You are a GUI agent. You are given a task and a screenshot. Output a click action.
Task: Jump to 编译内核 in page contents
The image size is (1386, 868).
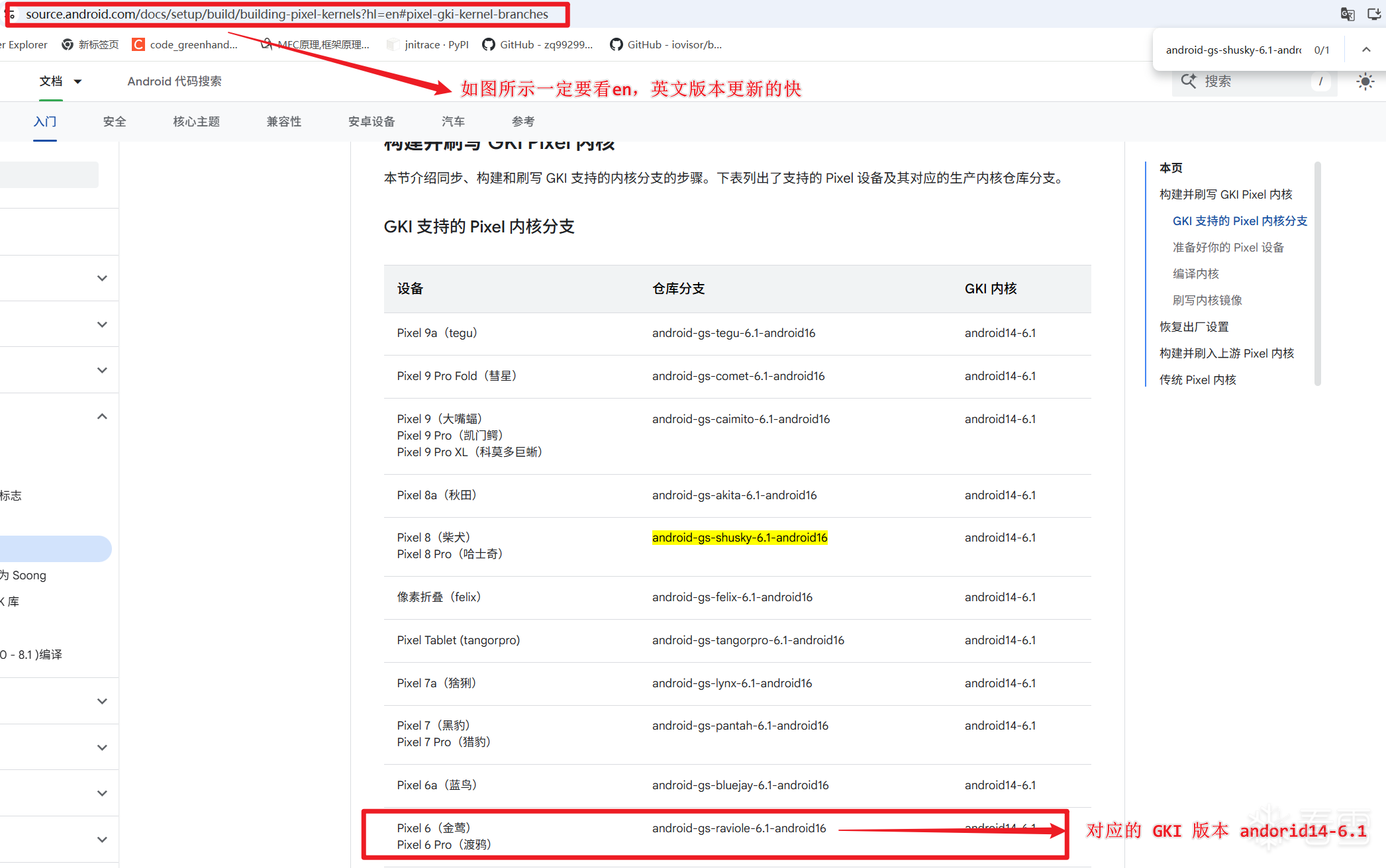pos(1195,273)
